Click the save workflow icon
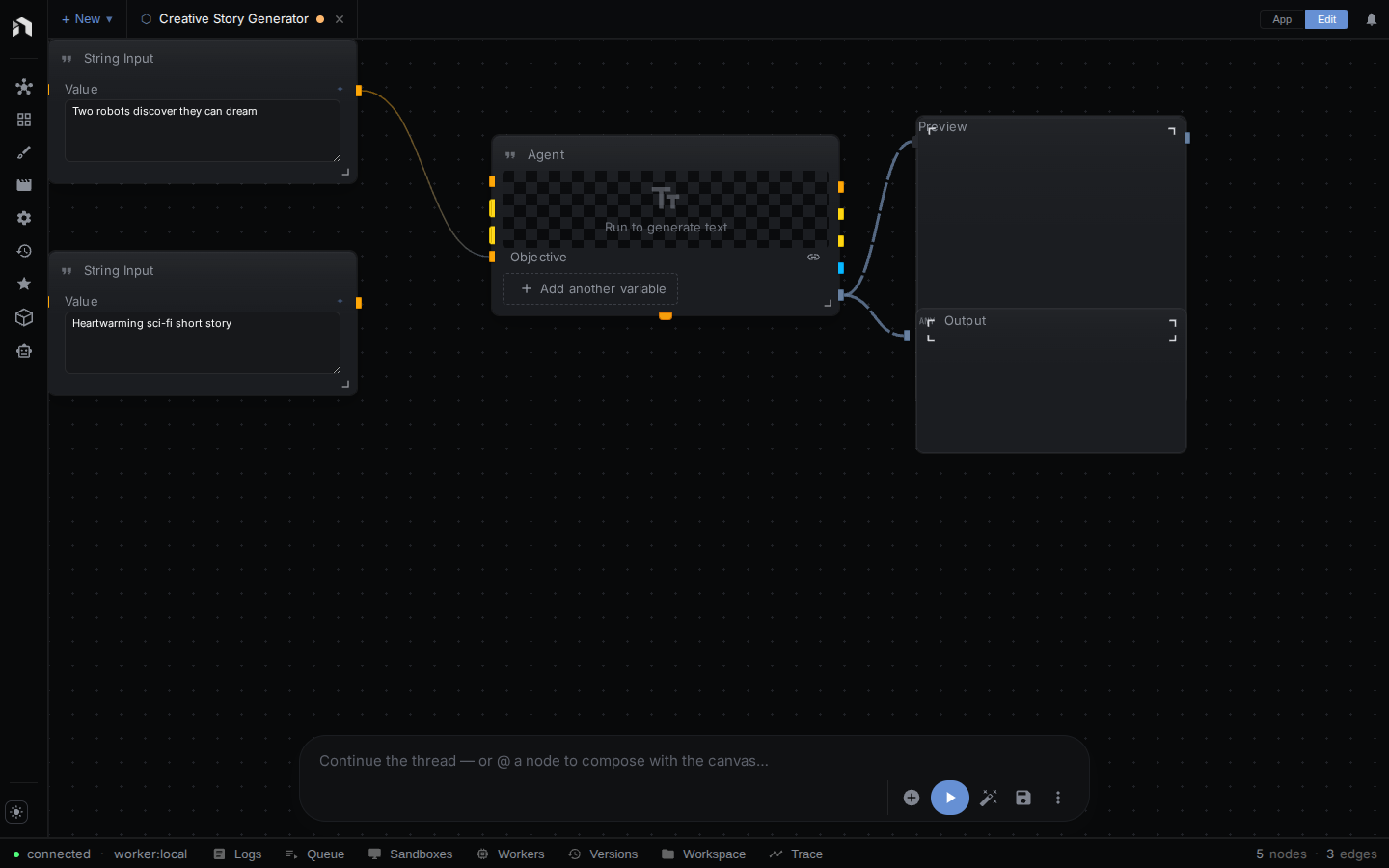The width and height of the screenshot is (1389, 868). [x=1023, y=798]
